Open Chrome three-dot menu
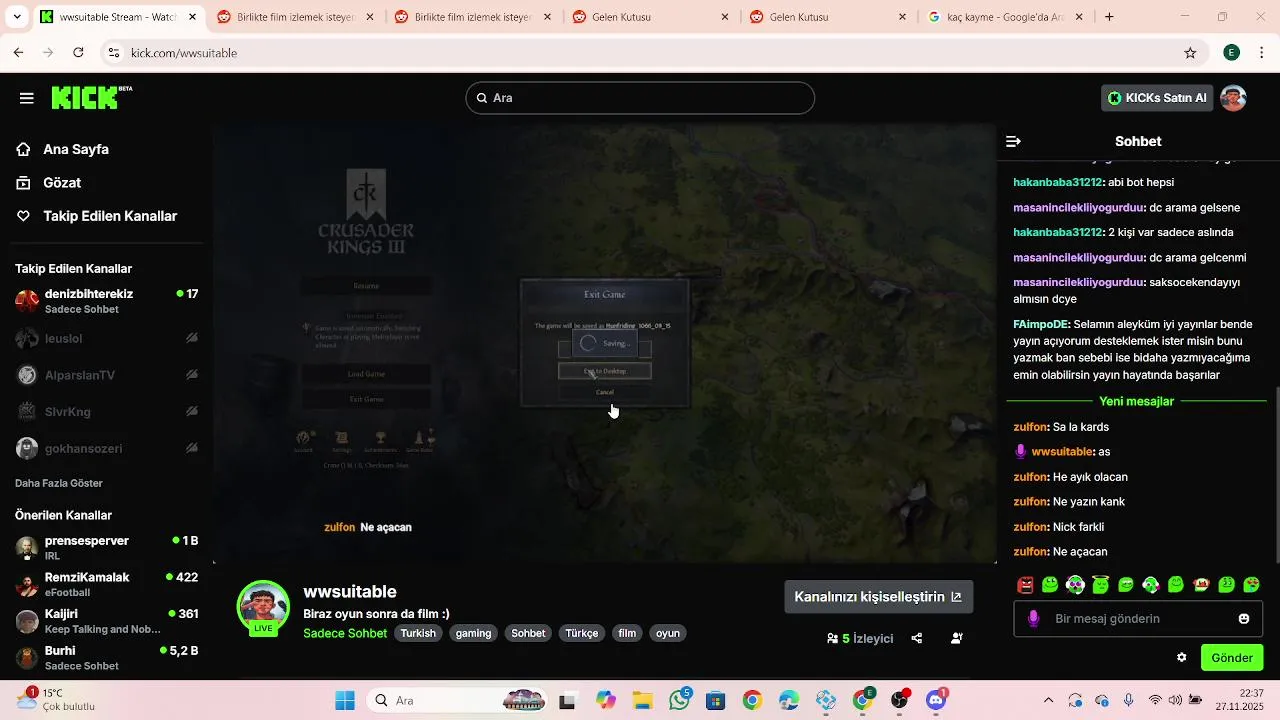The width and height of the screenshot is (1280, 720). tap(1262, 53)
